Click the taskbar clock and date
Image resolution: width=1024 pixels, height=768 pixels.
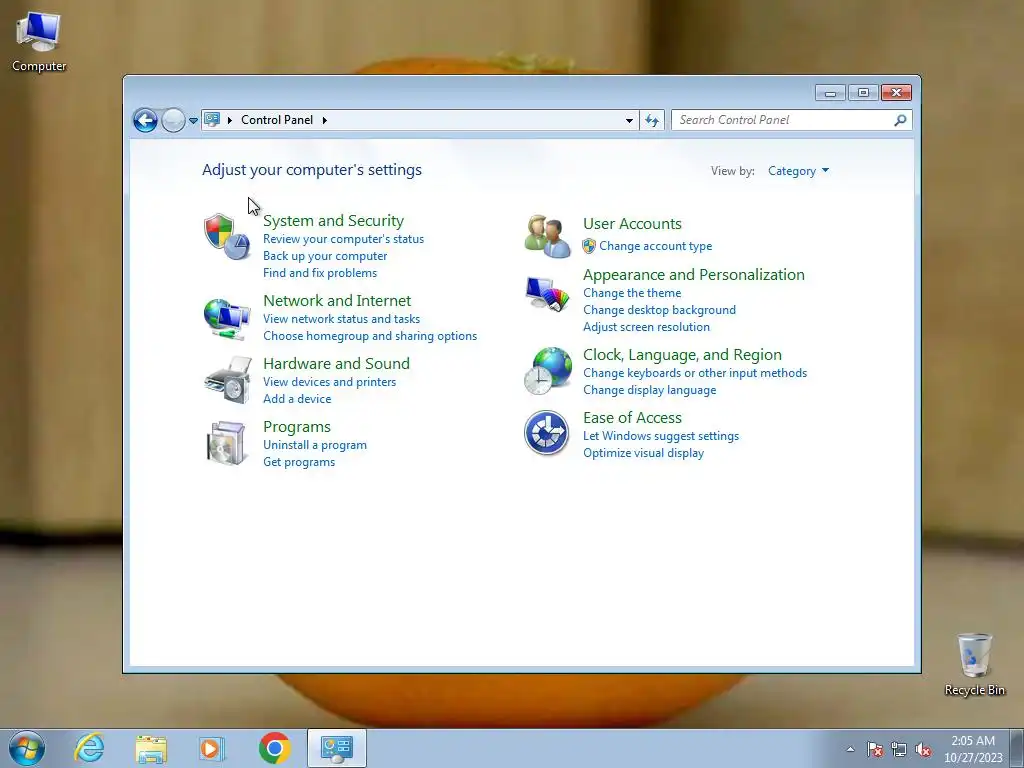(973, 749)
